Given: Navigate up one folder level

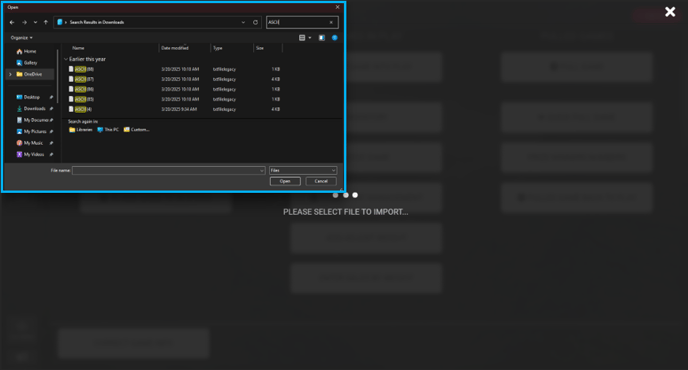Looking at the screenshot, I should click(46, 22).
